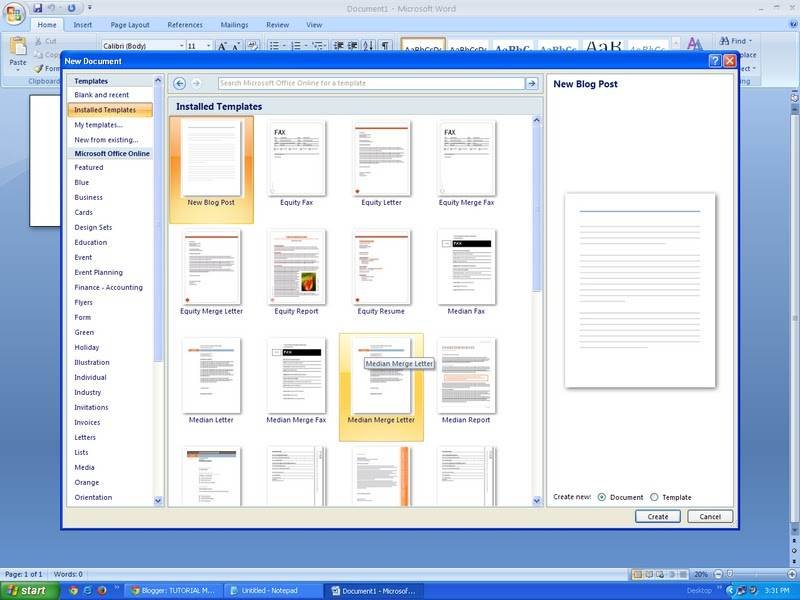
Task: Switch to the Insert ribbon tab
Action: 82,24
